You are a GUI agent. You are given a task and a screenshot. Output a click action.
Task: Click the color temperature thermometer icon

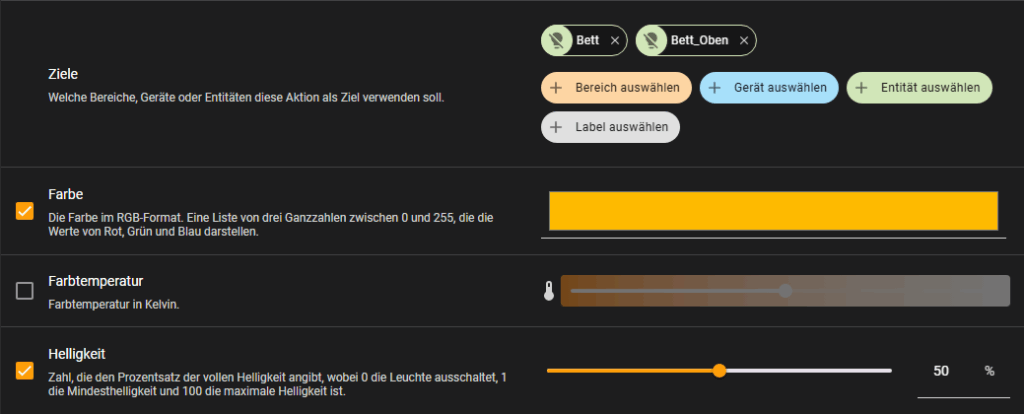pyautogui.click(x=548, y=291)
